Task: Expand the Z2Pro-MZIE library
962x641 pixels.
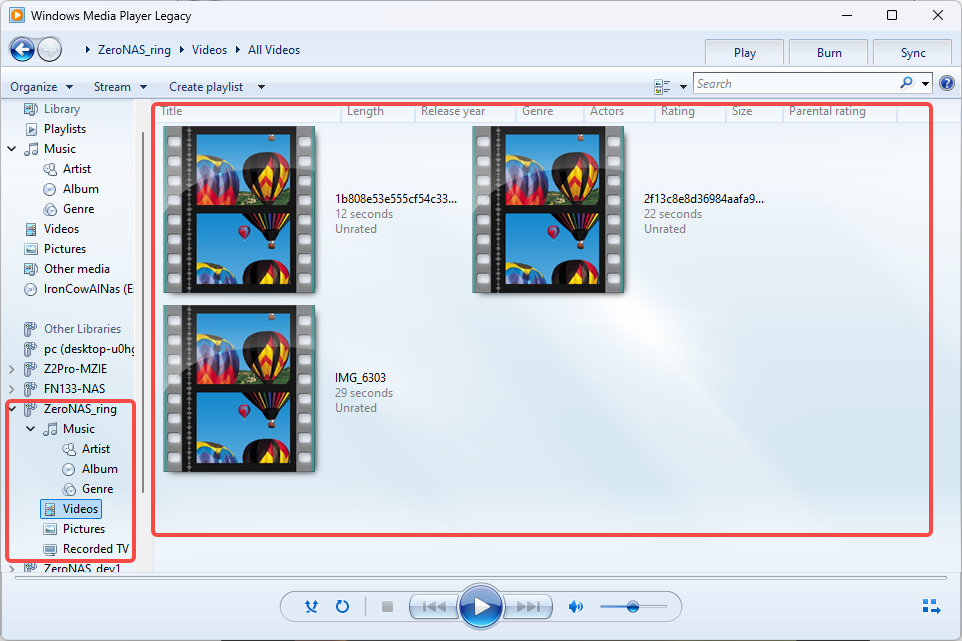Action: (12, 369)
